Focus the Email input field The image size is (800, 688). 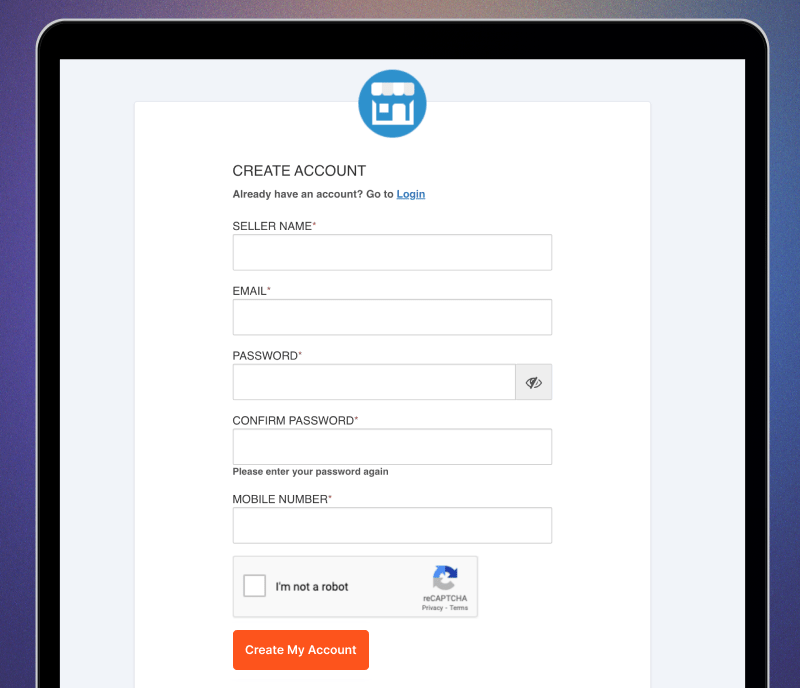point(392,317)
